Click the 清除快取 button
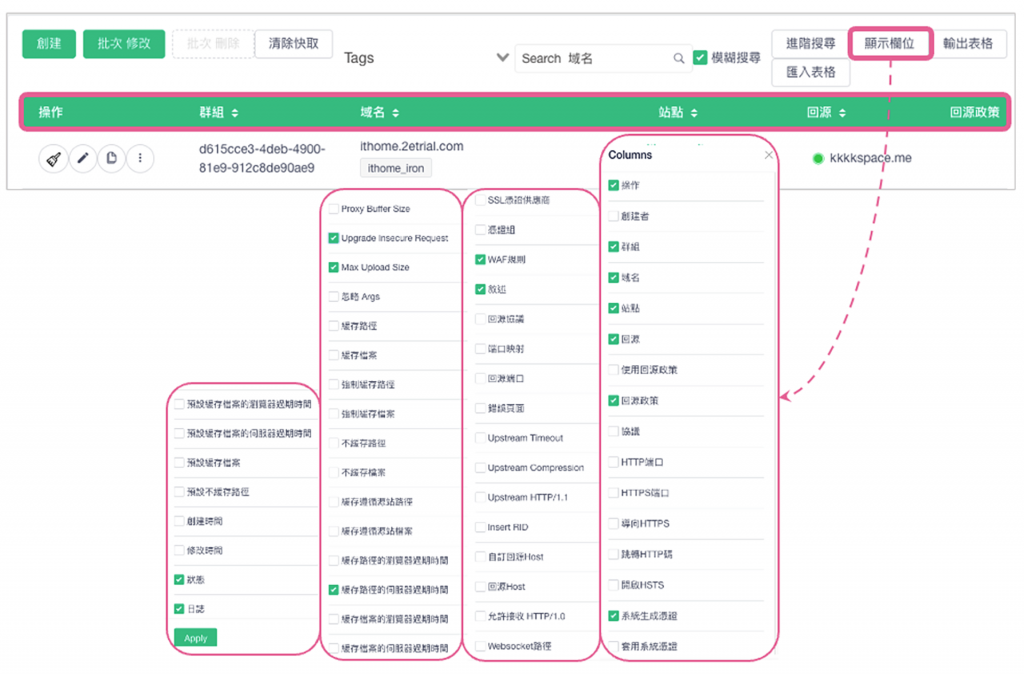The height and width of the screenshot is (674, 1024). tap(293, 44)
